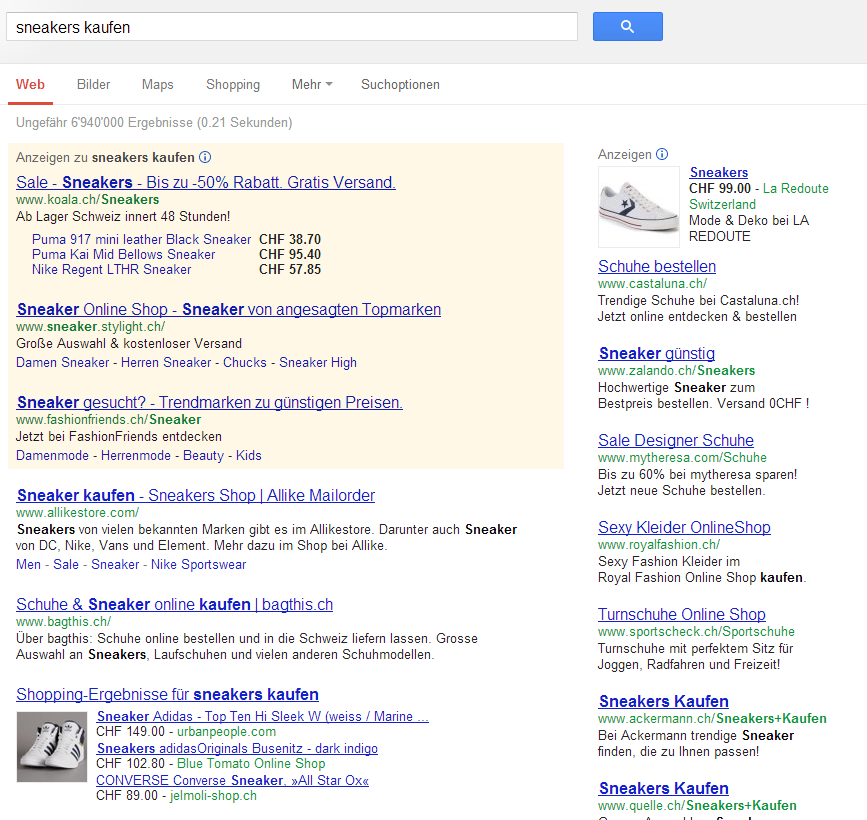This screenshot has width=867, height=820.
Task: Switch to the Bilder tab
Action: point(93,85)
